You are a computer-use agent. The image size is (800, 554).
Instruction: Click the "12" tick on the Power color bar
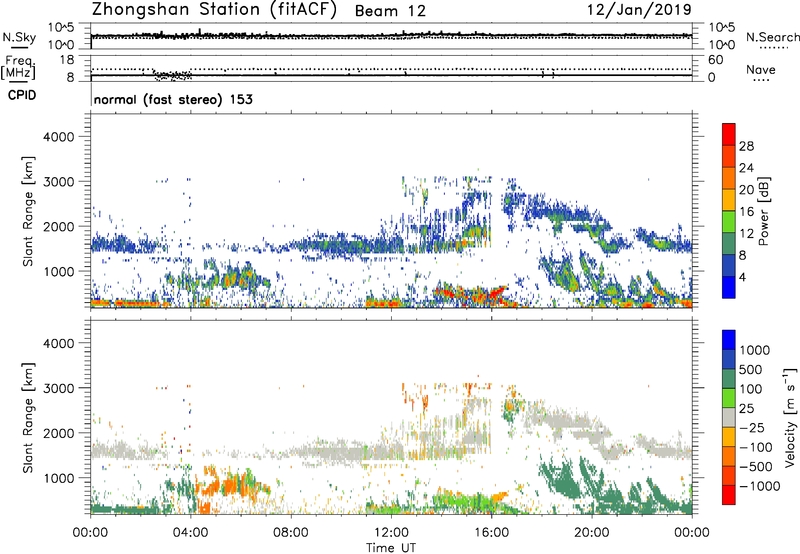click(746, 233)
